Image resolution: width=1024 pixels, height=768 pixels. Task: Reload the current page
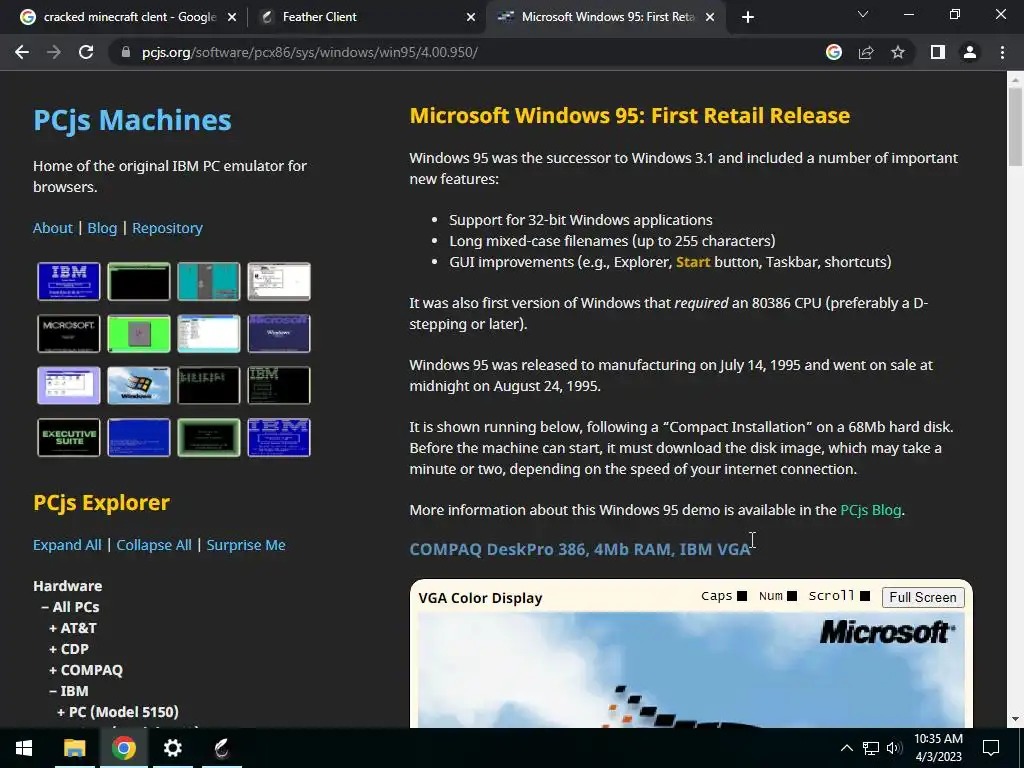pyautogui.click(x=86, y=52)
